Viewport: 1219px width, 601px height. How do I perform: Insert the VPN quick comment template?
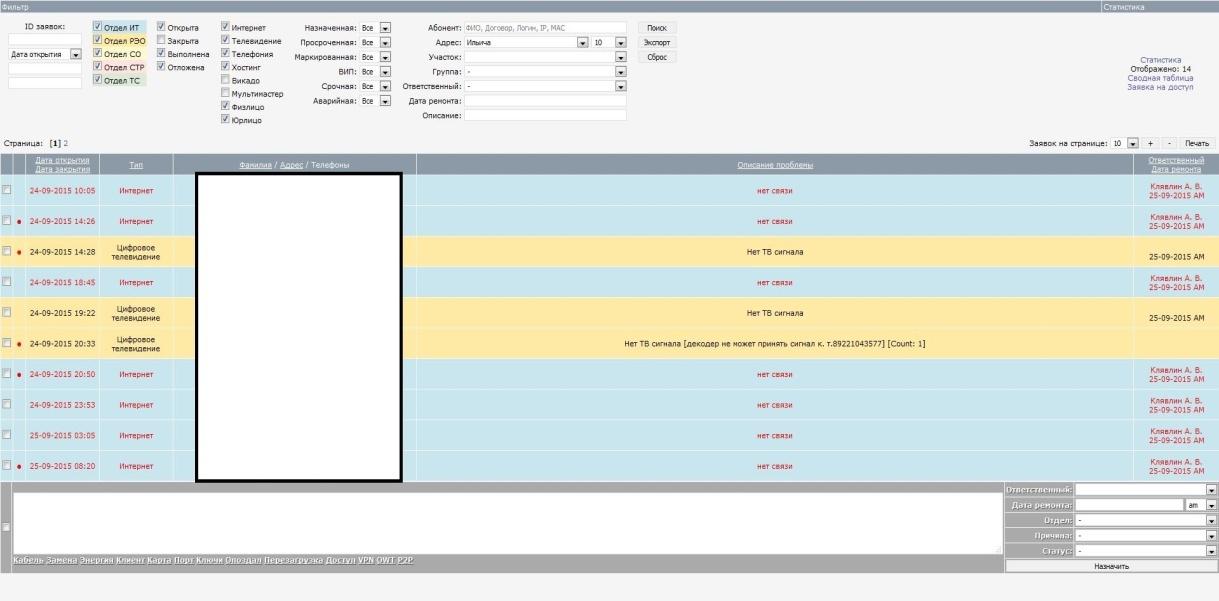tap(366, 560)
